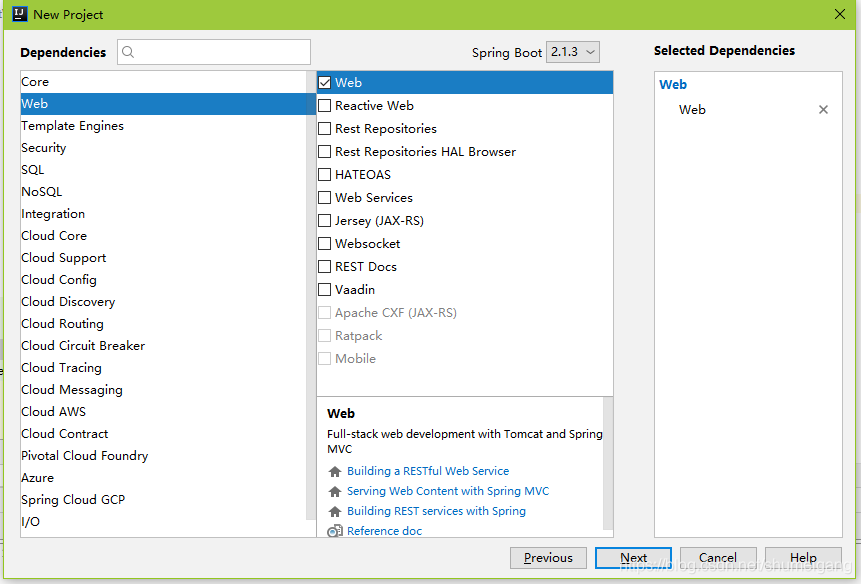
Task: Select the I/O category
Action: click(164, 521)
